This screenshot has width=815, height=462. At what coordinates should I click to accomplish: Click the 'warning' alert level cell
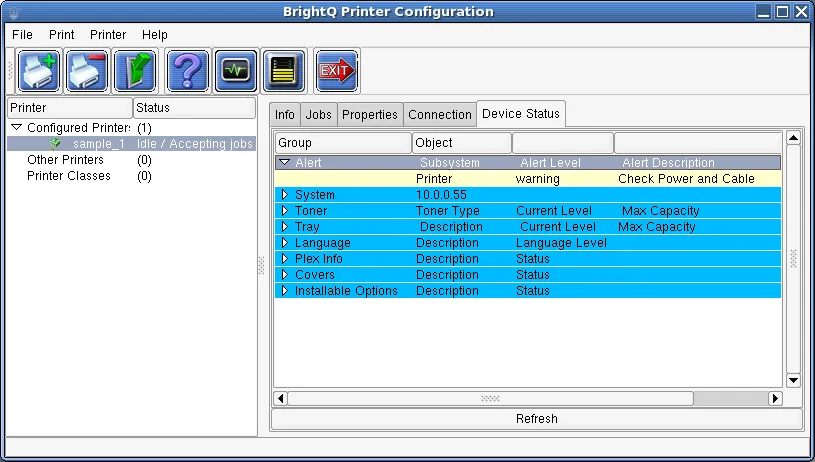(x=537, y=179)
